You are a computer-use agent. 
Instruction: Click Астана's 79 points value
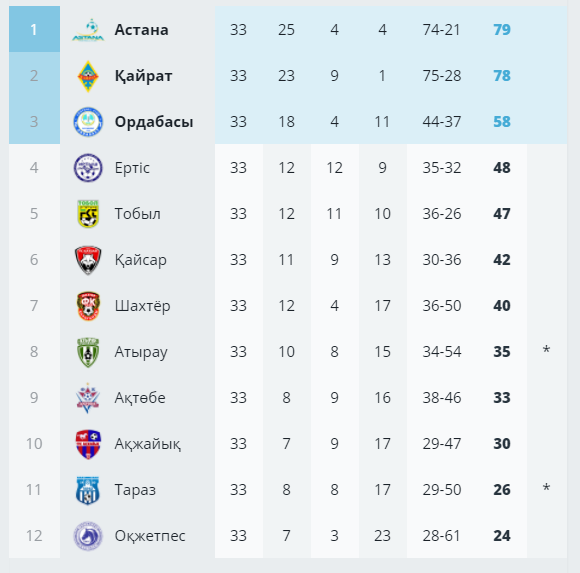(502, 30)
